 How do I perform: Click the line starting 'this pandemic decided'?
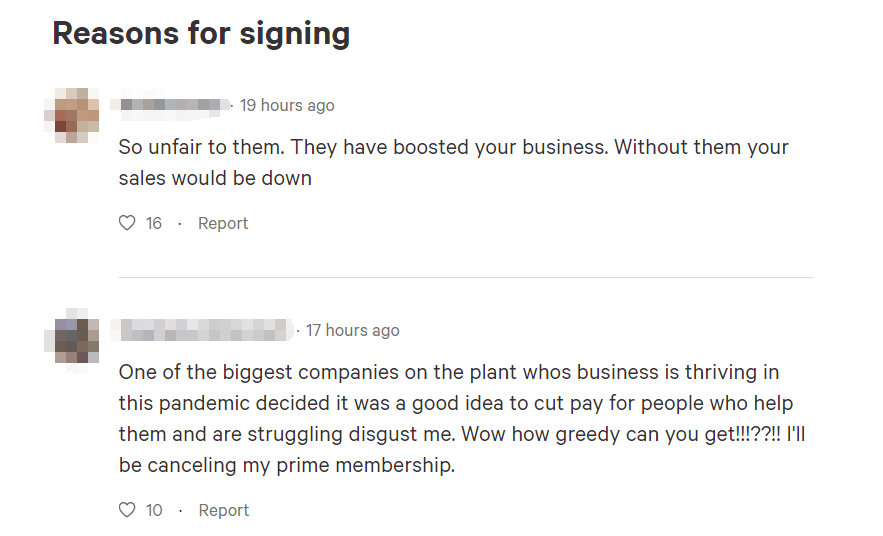[x=453, y=403]
